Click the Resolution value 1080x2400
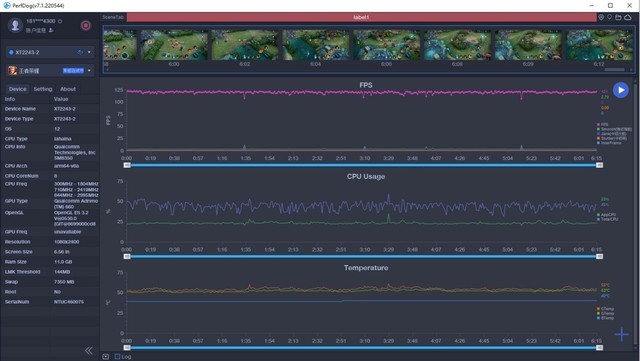 67,242
